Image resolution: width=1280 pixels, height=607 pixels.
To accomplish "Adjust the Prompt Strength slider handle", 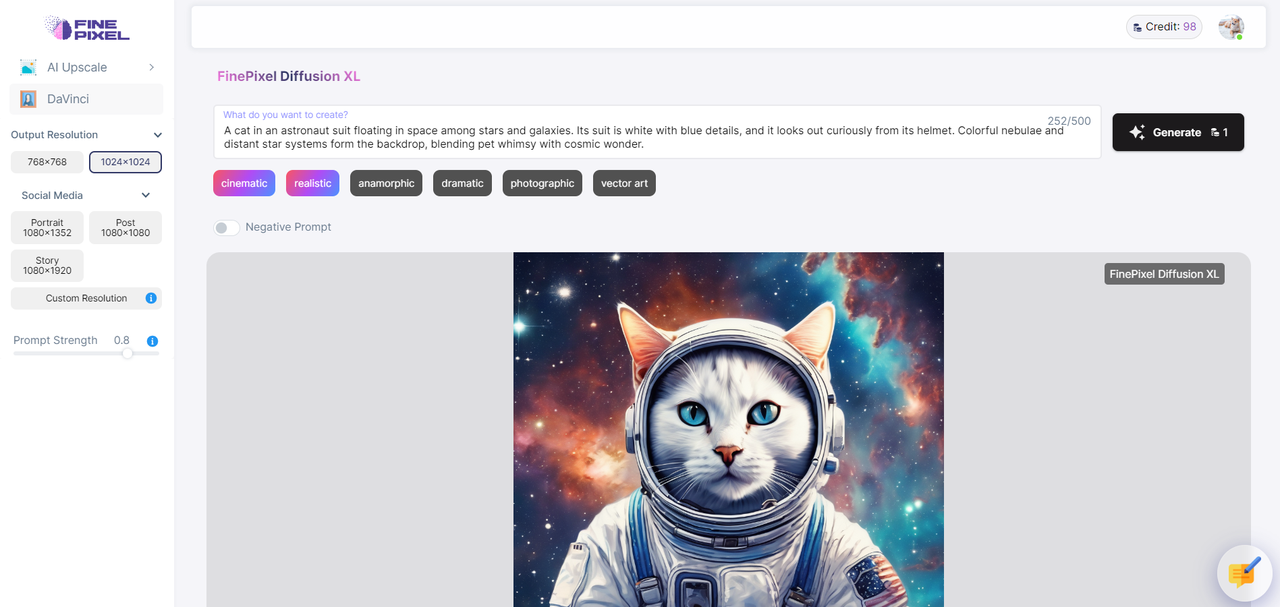I will coord(127,353).
